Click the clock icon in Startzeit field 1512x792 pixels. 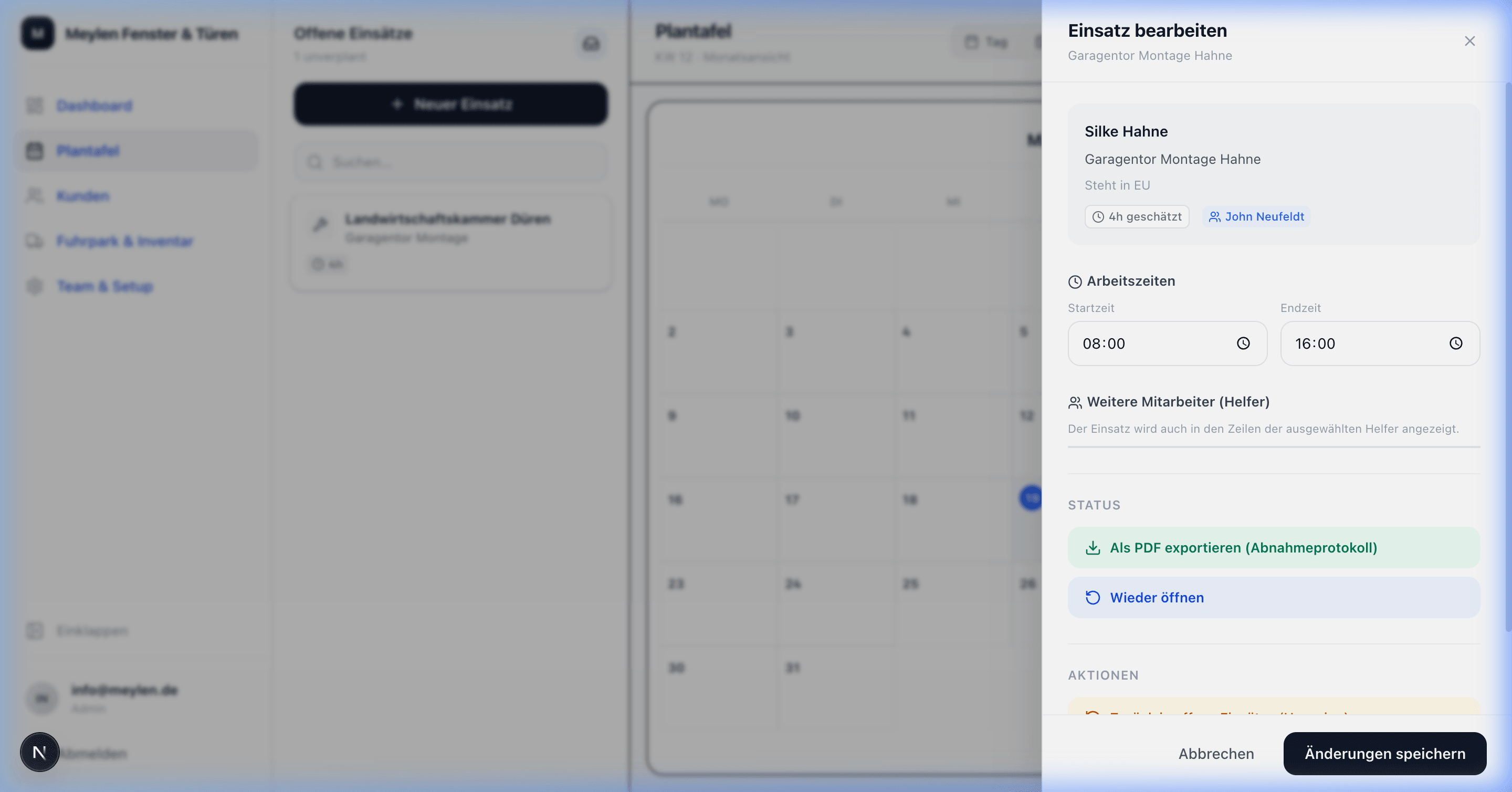click(1243, 343)
